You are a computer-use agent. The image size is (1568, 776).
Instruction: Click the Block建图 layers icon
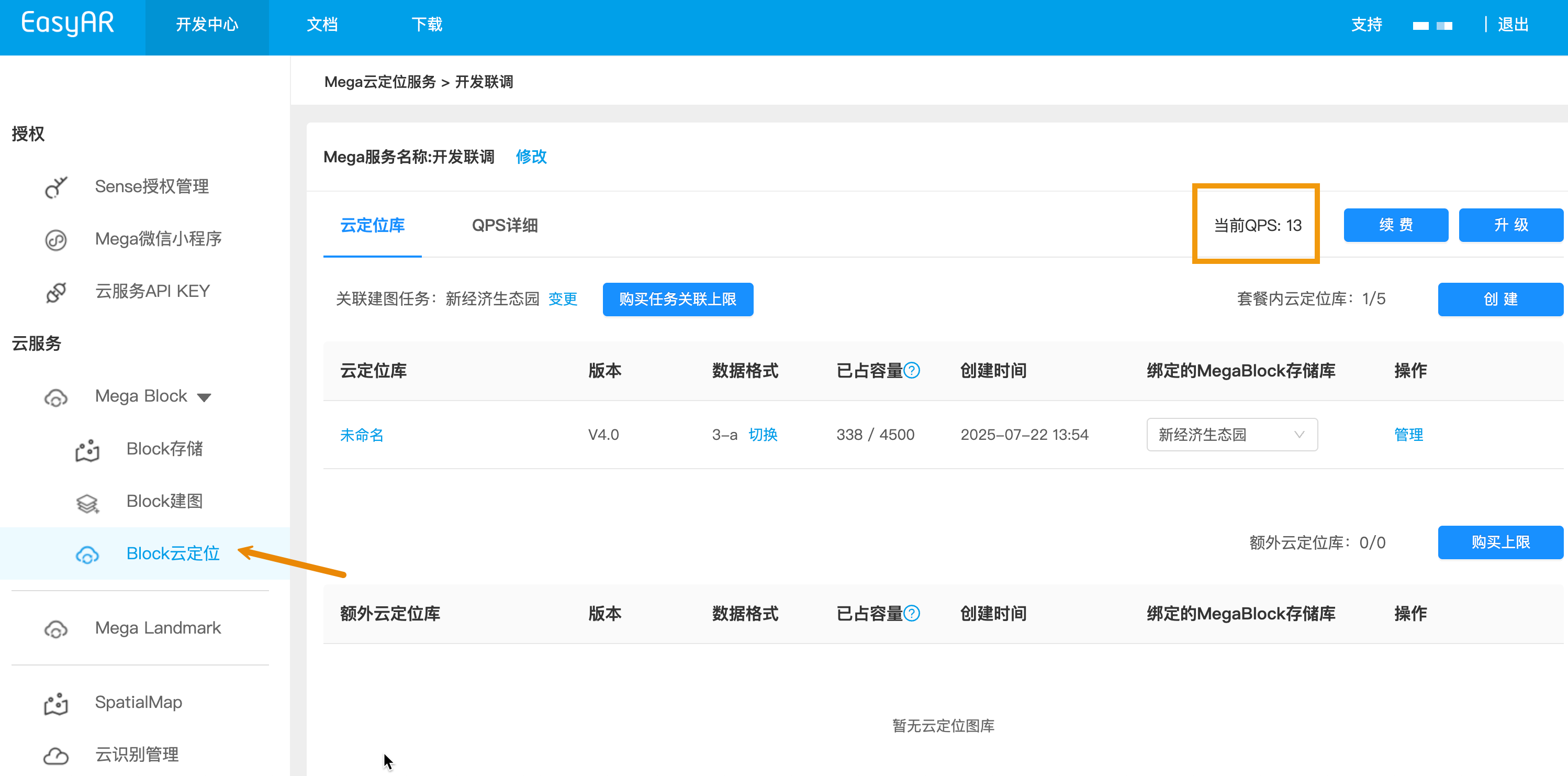[87, 502]
